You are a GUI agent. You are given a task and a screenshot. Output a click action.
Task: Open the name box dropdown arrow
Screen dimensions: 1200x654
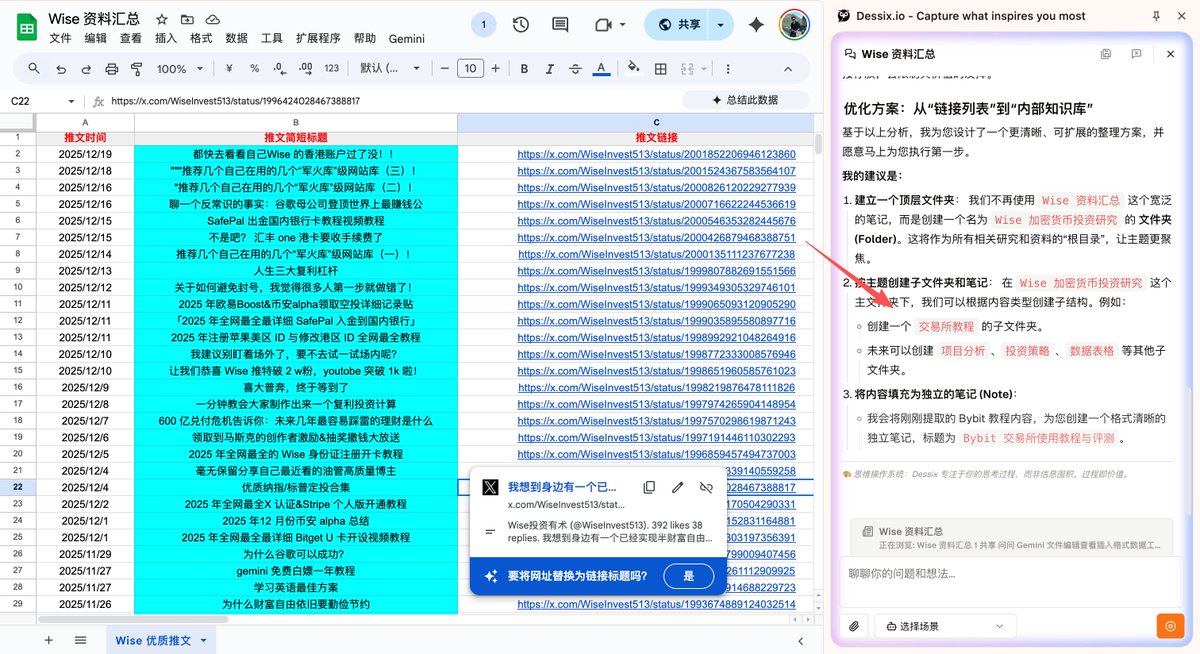(70, 101)
